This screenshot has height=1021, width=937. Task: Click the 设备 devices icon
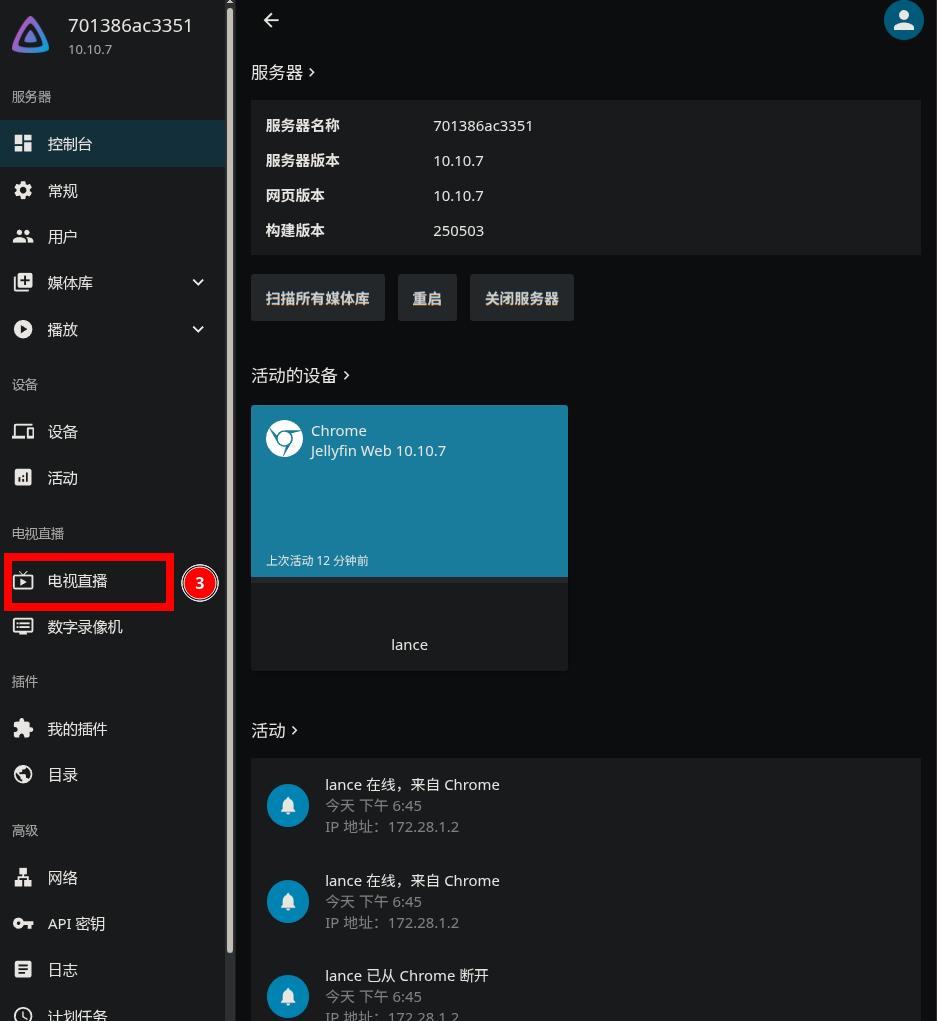pyautogui.click(x=23, y=431)
